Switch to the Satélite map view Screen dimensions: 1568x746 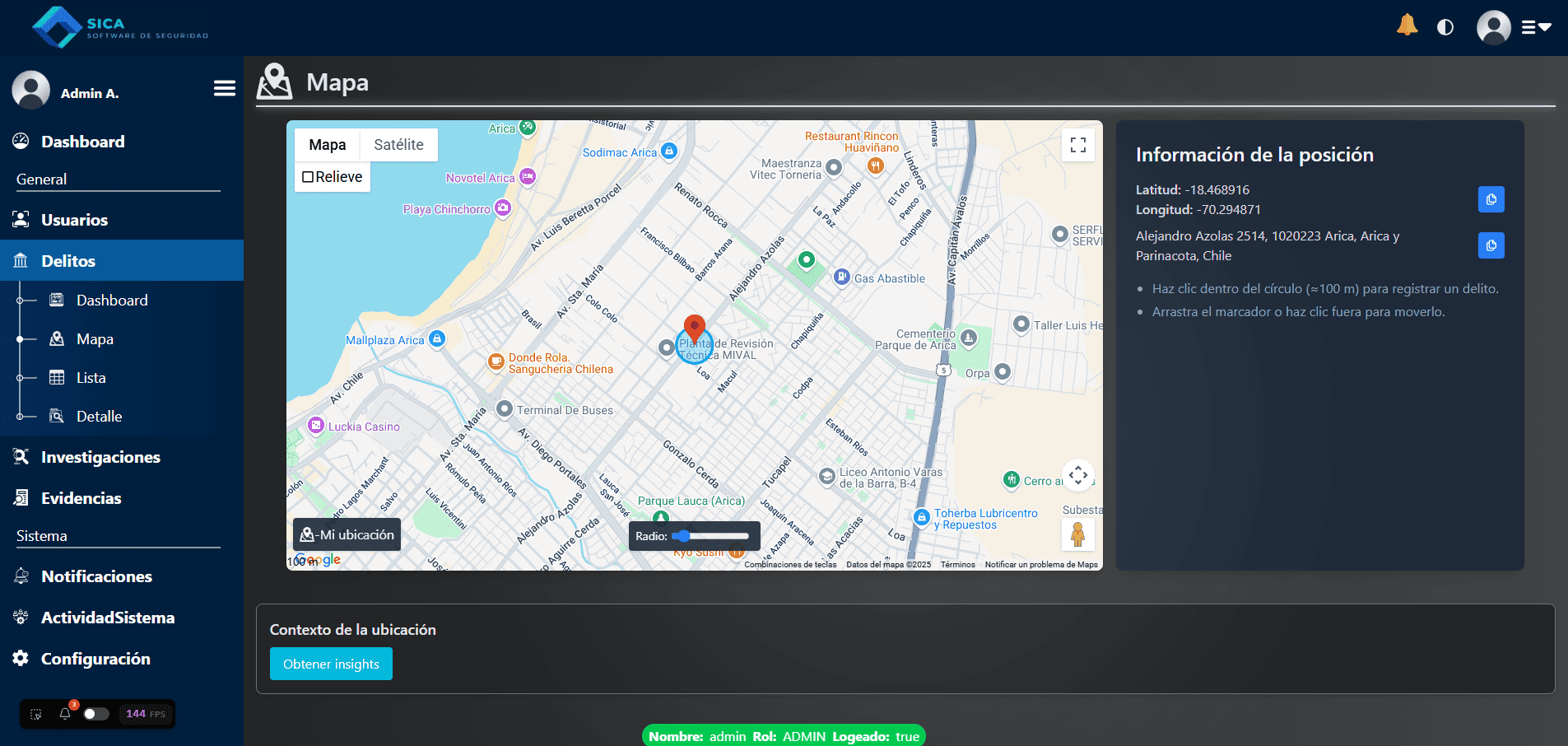[x=398, y=144]
